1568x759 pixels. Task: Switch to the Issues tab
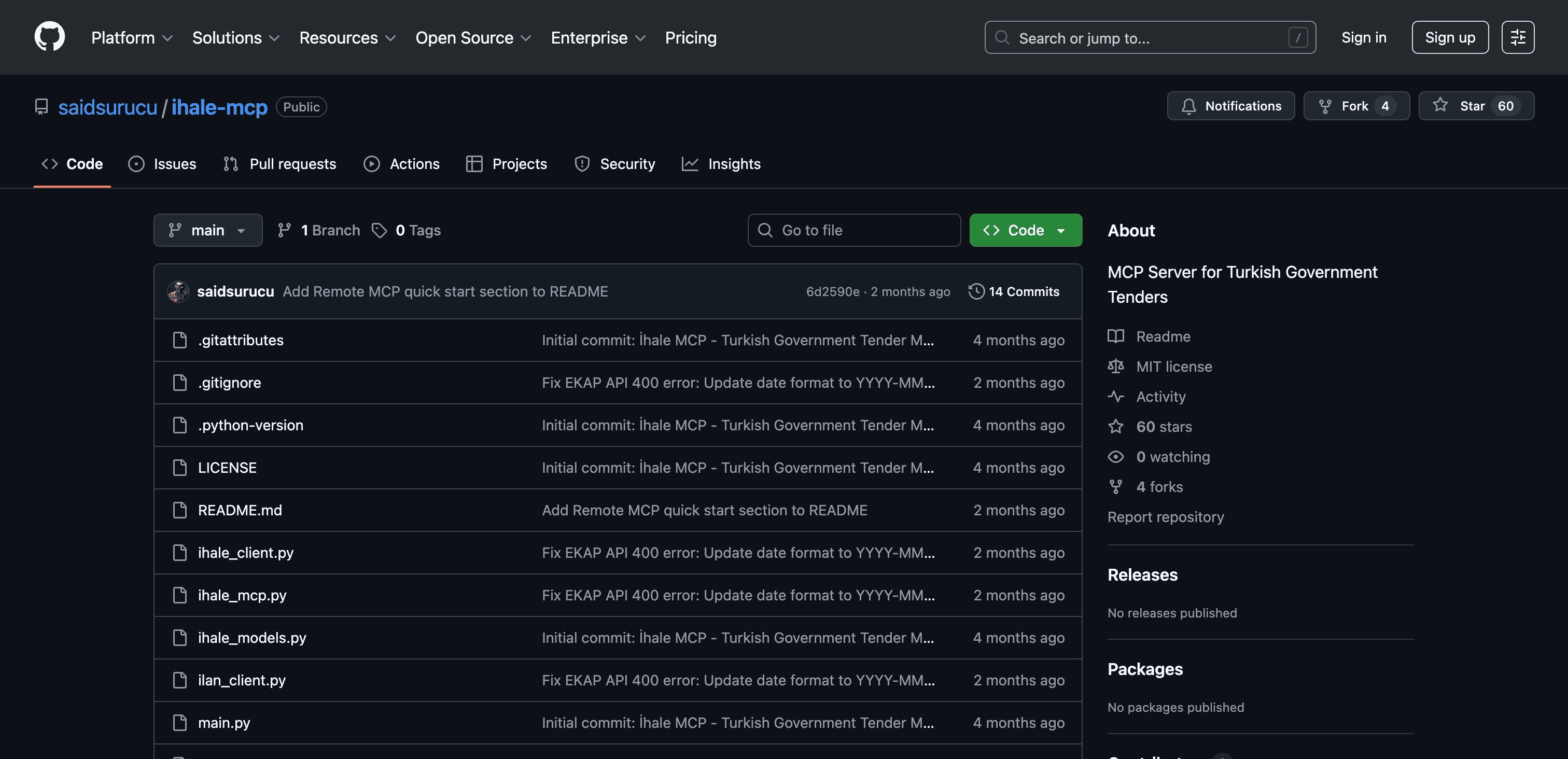point(162,164)
